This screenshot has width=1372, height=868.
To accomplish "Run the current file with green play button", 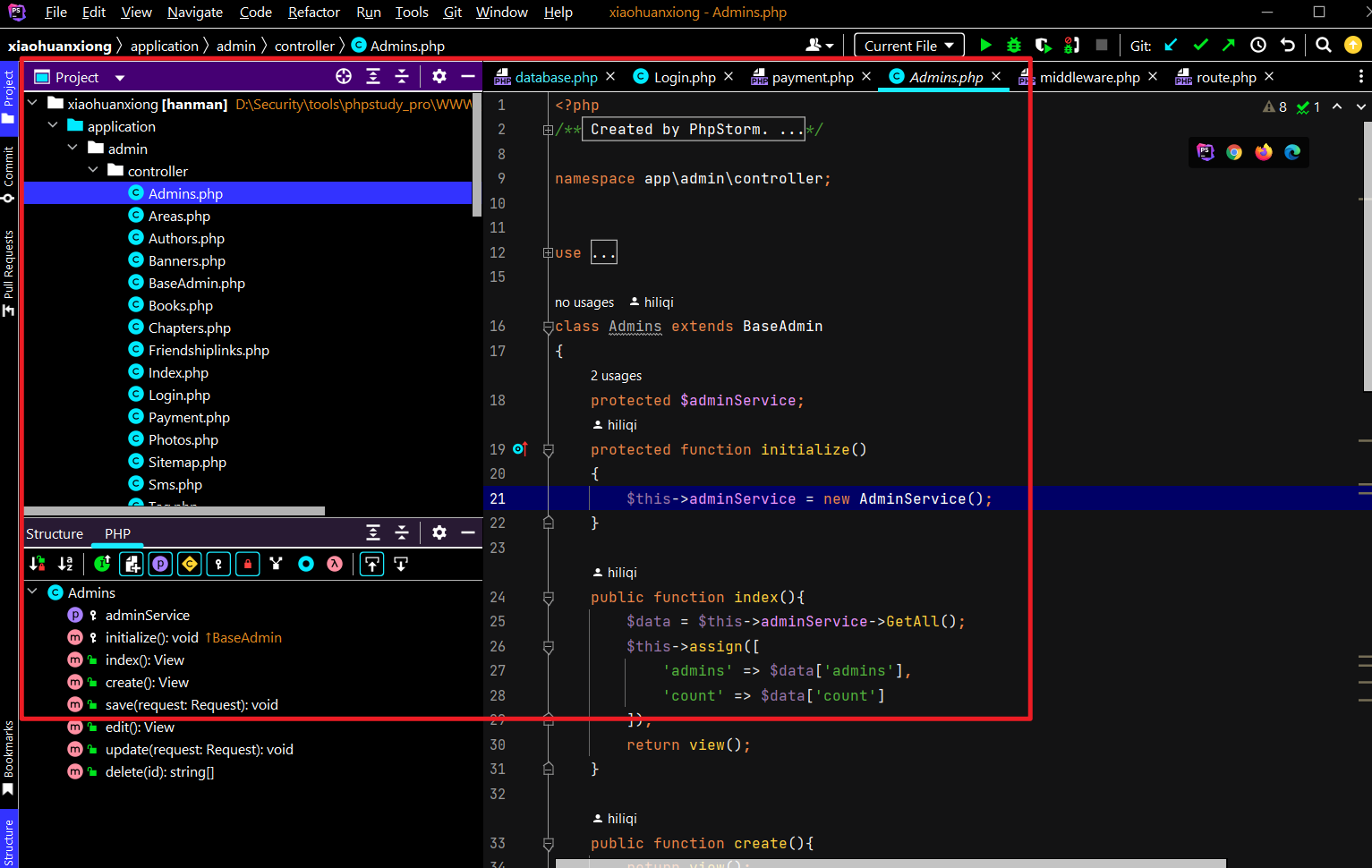I will point(985,46).
